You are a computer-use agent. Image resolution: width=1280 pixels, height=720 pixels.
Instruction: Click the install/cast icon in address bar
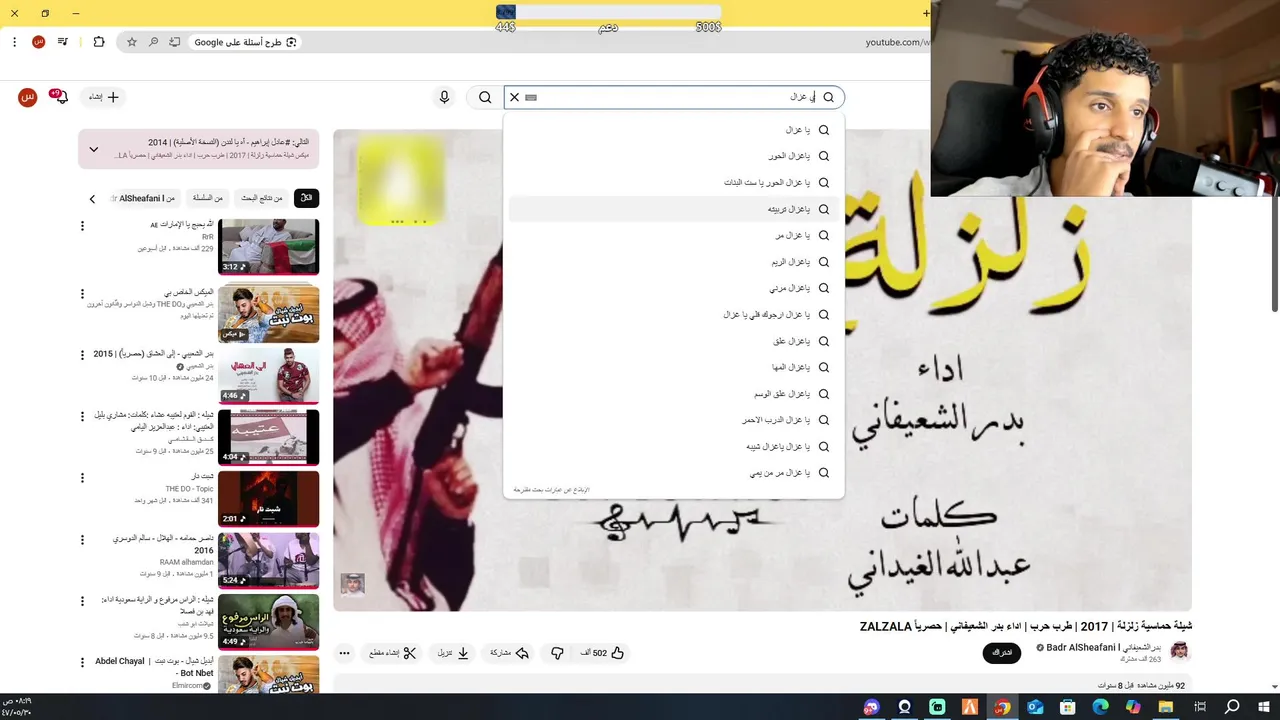[175, 42]
